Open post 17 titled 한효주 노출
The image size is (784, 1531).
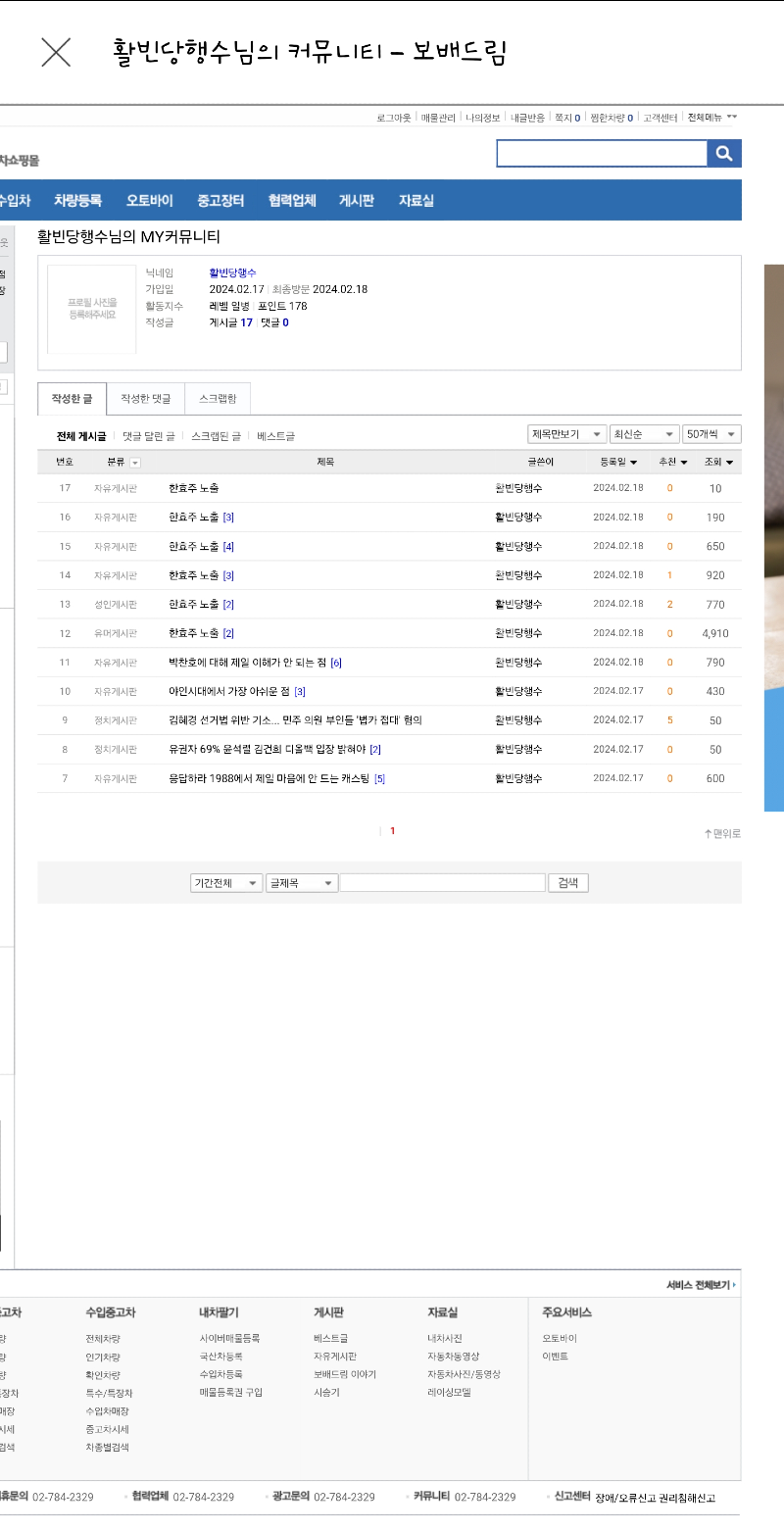(193, 488)
